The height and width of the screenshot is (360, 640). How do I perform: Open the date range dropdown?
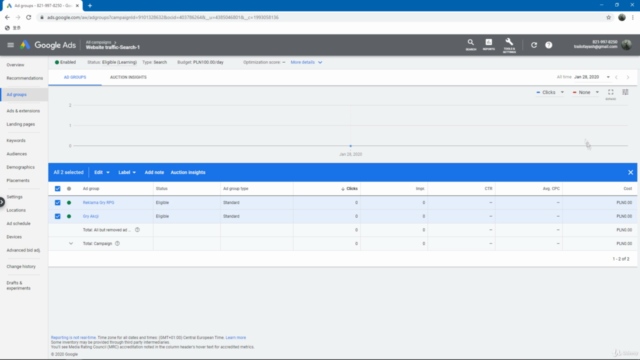pyautogui.click(x=591, y=77)
